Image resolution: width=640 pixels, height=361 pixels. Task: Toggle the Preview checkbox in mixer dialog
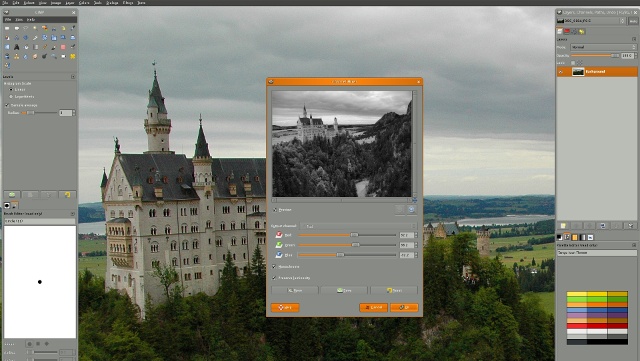275,210
